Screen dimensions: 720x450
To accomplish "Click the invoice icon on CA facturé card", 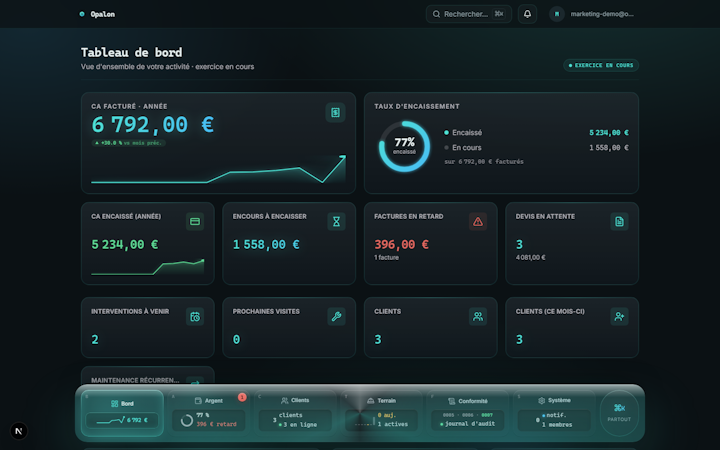I will [x=335, y=112].
